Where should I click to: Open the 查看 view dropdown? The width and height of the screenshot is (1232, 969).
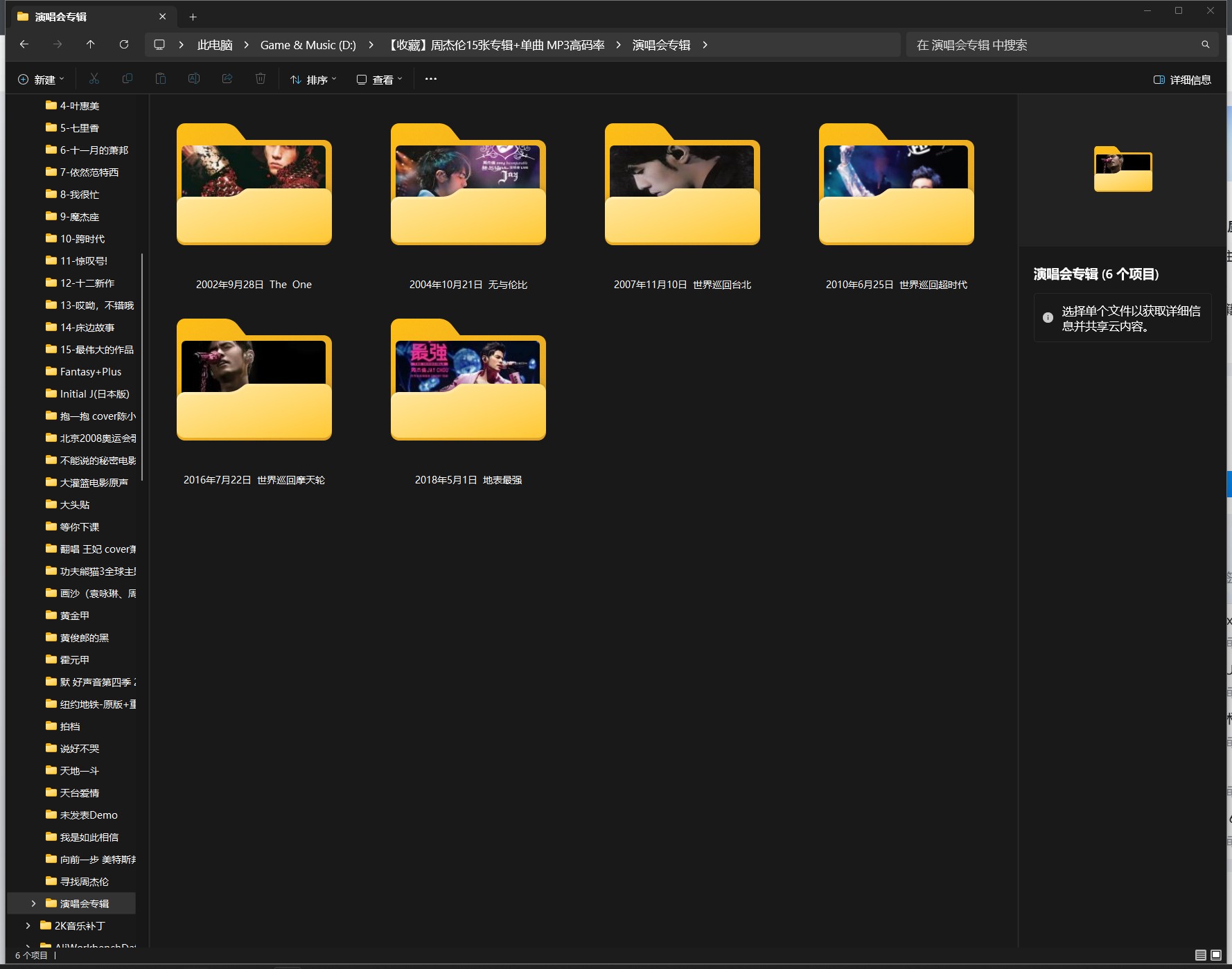point(379,80)
